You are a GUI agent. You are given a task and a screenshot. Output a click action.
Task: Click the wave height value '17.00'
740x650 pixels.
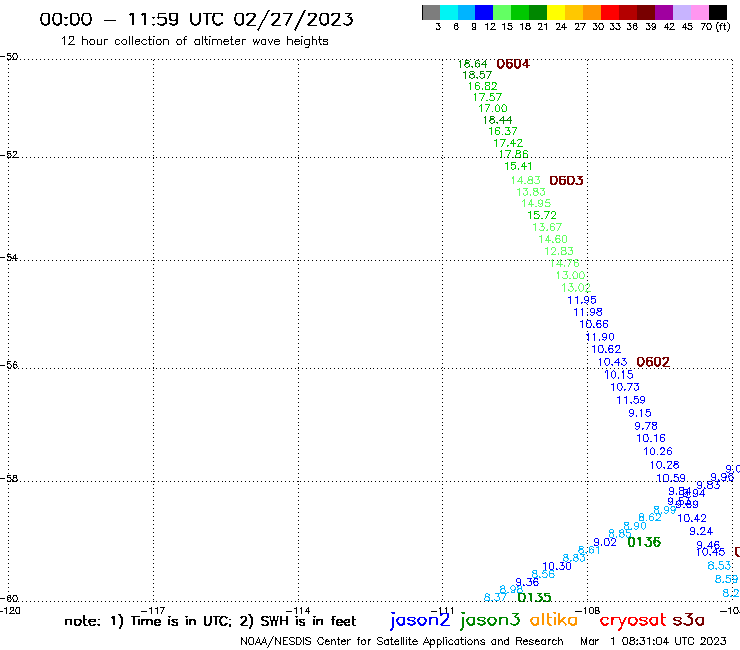tap(493, 108)
